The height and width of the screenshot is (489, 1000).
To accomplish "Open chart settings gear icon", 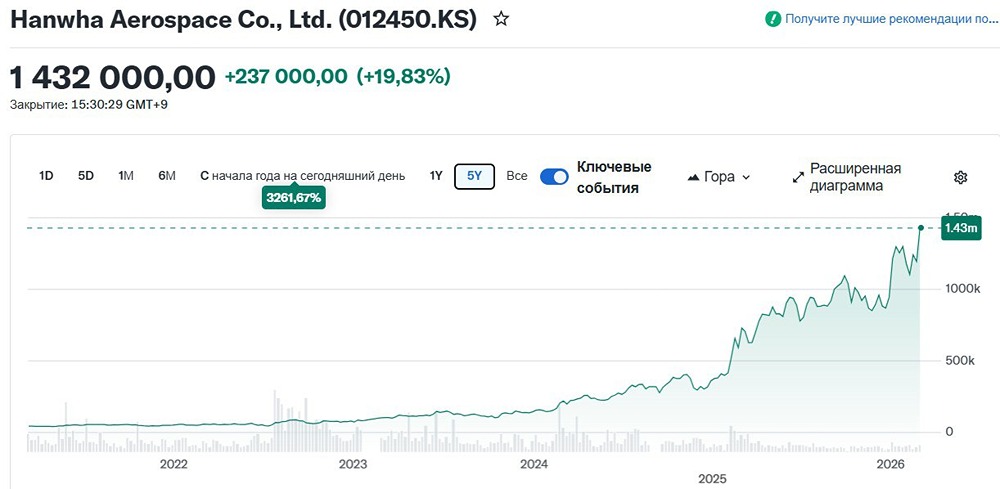I will point(960,177).
